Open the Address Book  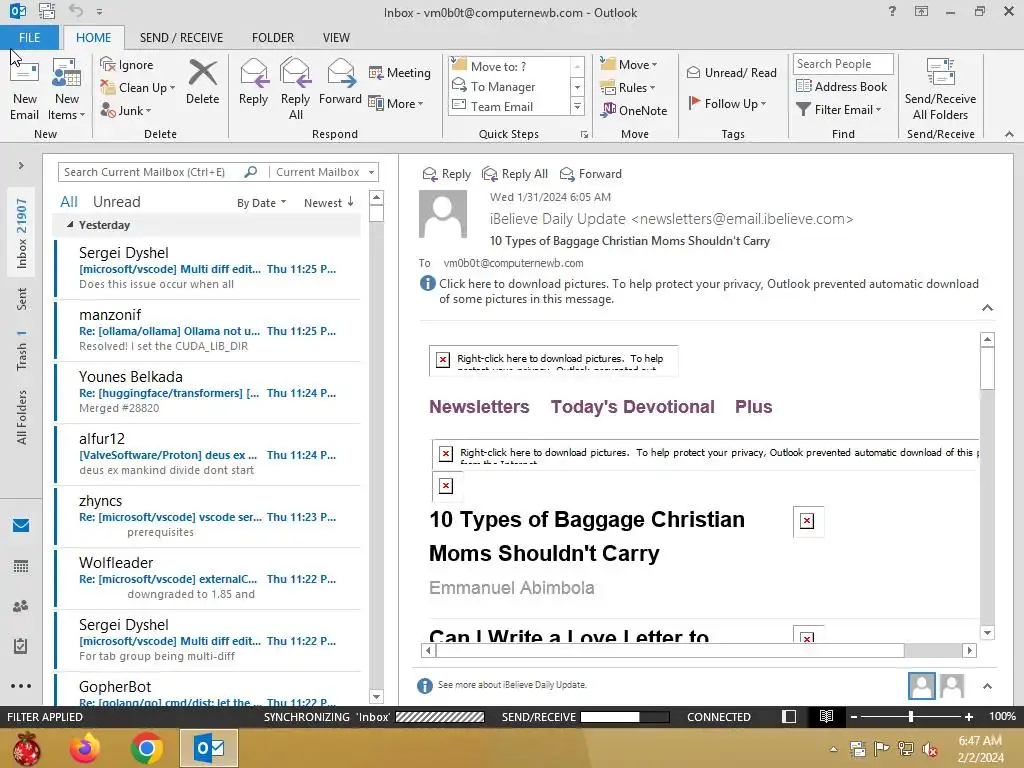point(842,86)
